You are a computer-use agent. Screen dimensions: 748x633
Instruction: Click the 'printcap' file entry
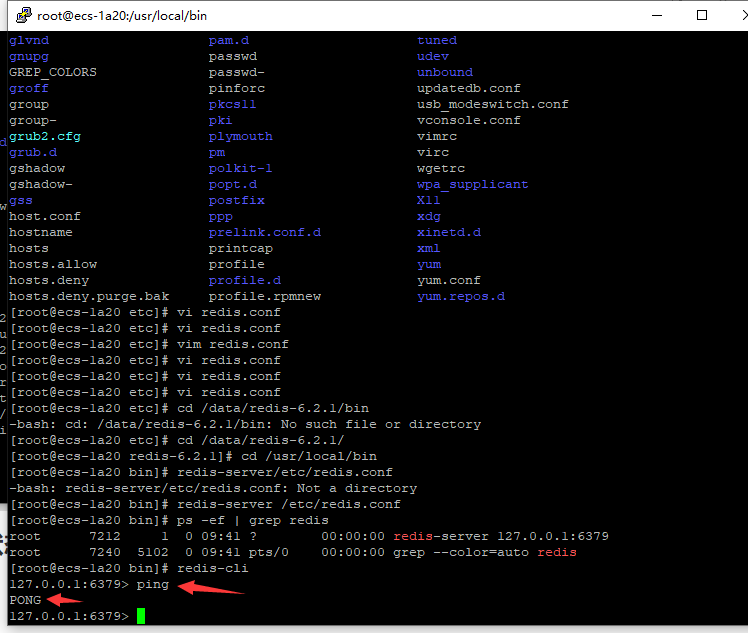coord(240,249)
